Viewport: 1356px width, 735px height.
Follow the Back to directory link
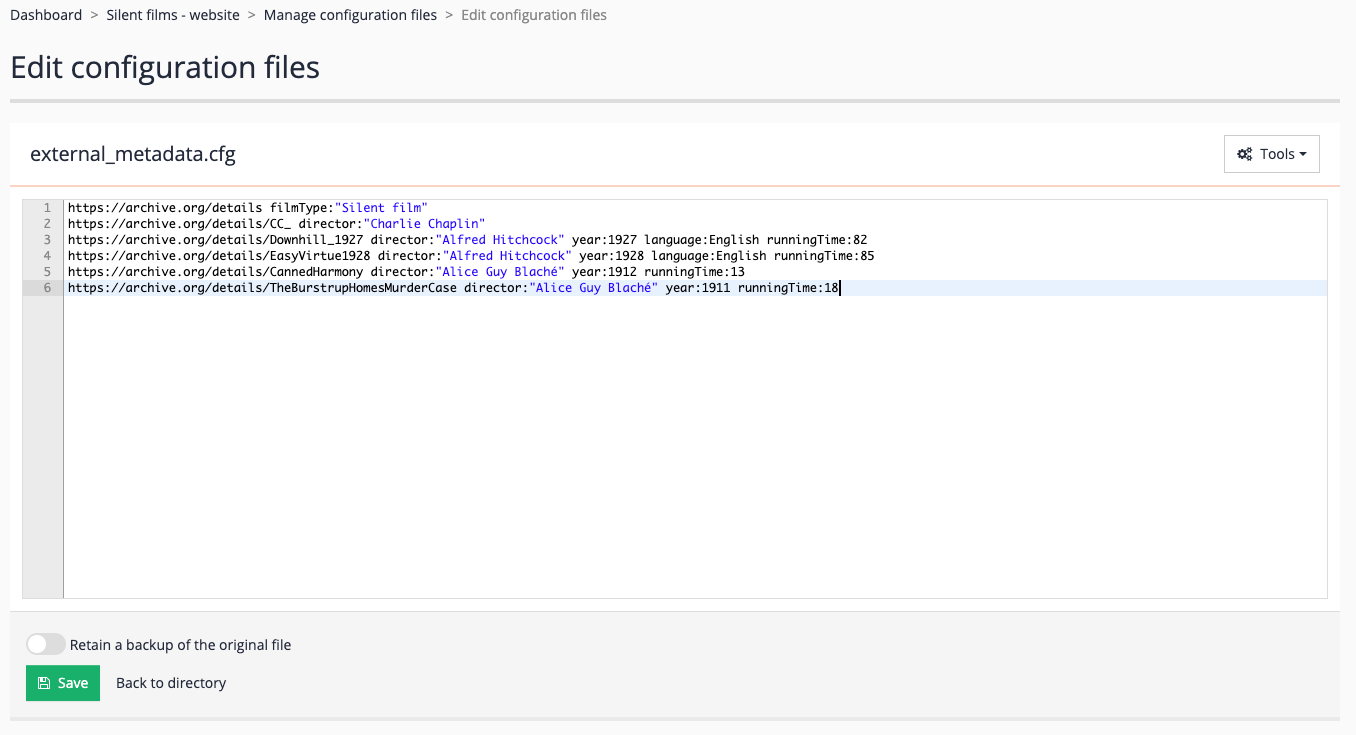tap(170, 682)
